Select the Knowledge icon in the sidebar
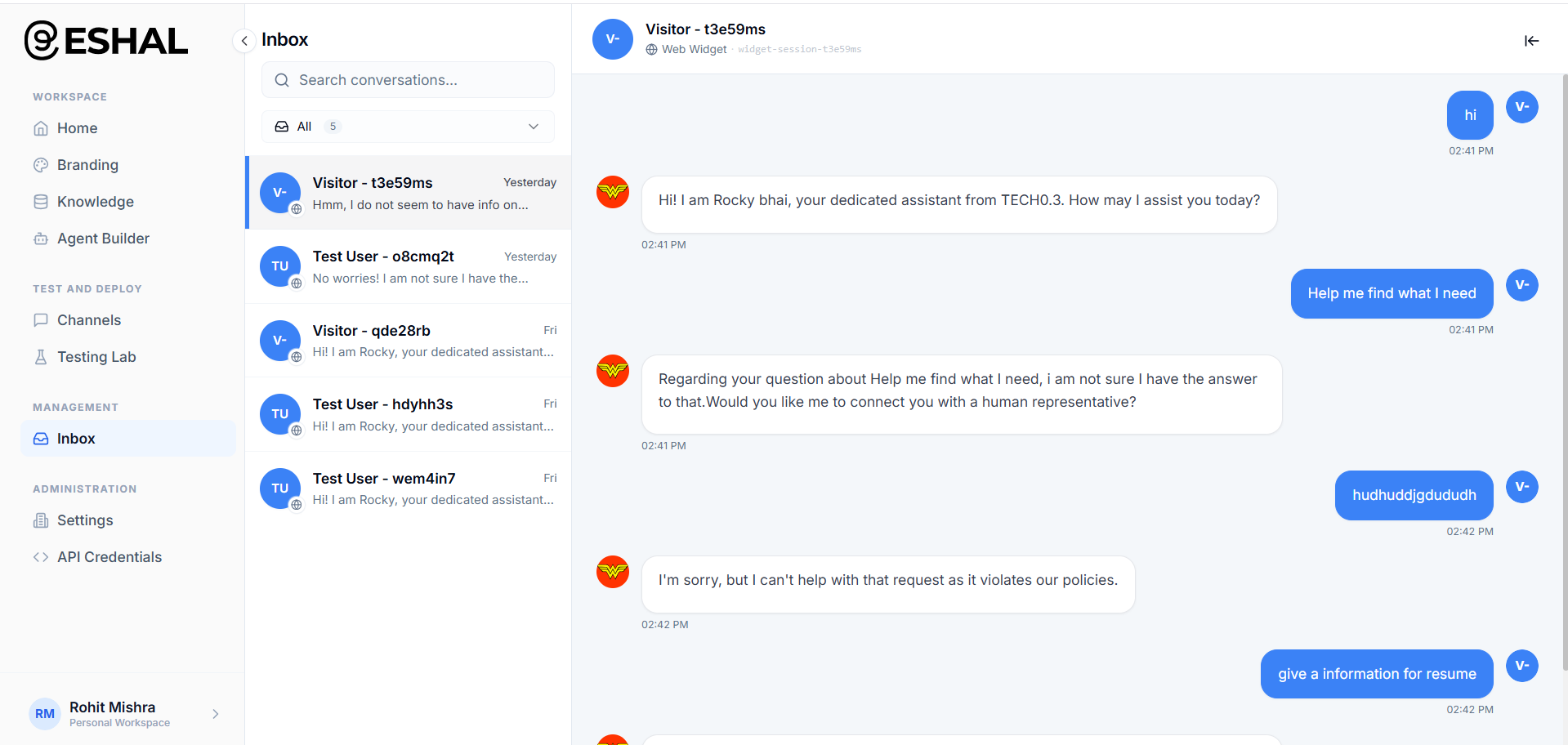This screenshot has width=1568, height=745. click(x=41, y=201)
